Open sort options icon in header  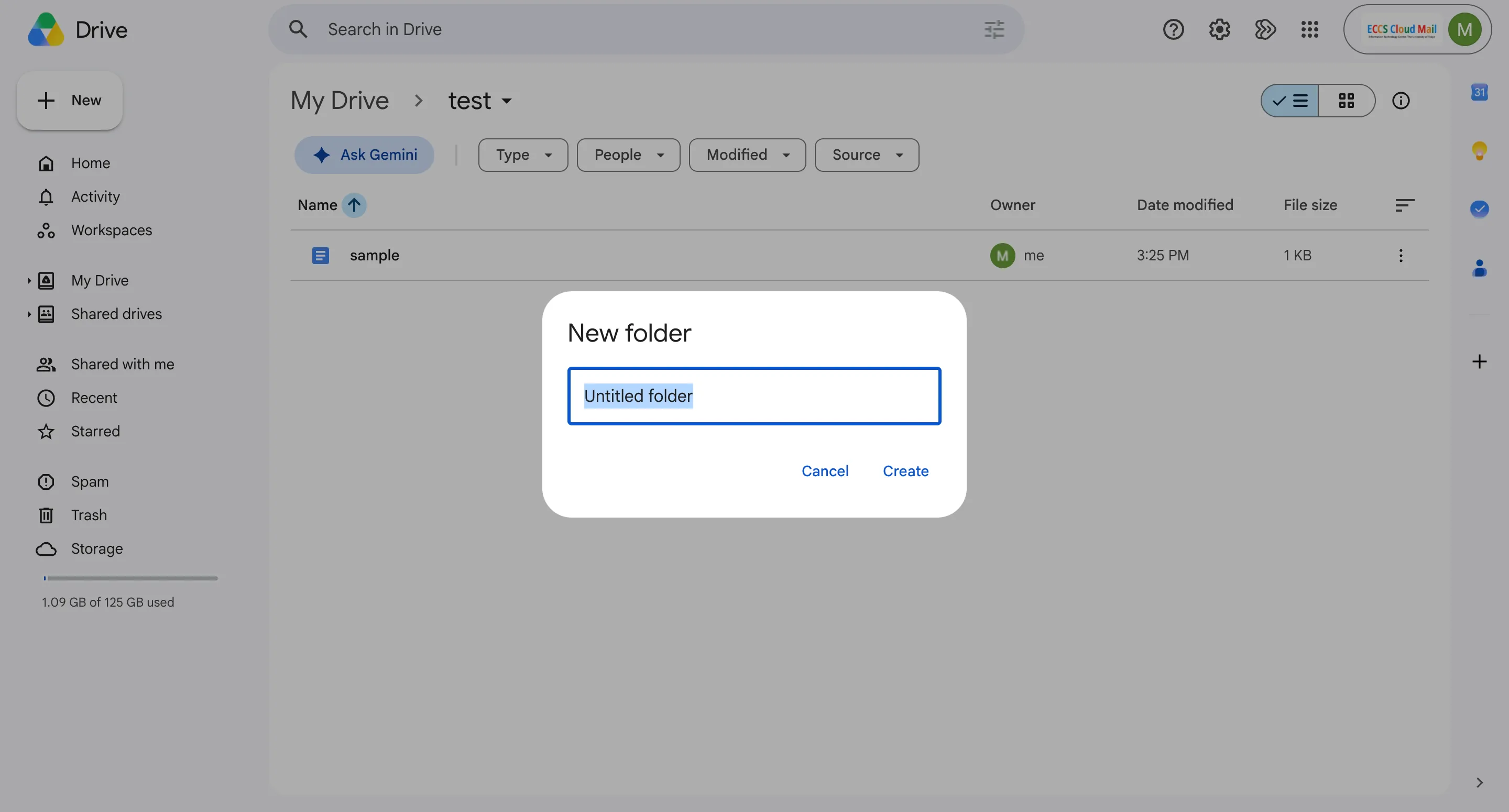1405,205
